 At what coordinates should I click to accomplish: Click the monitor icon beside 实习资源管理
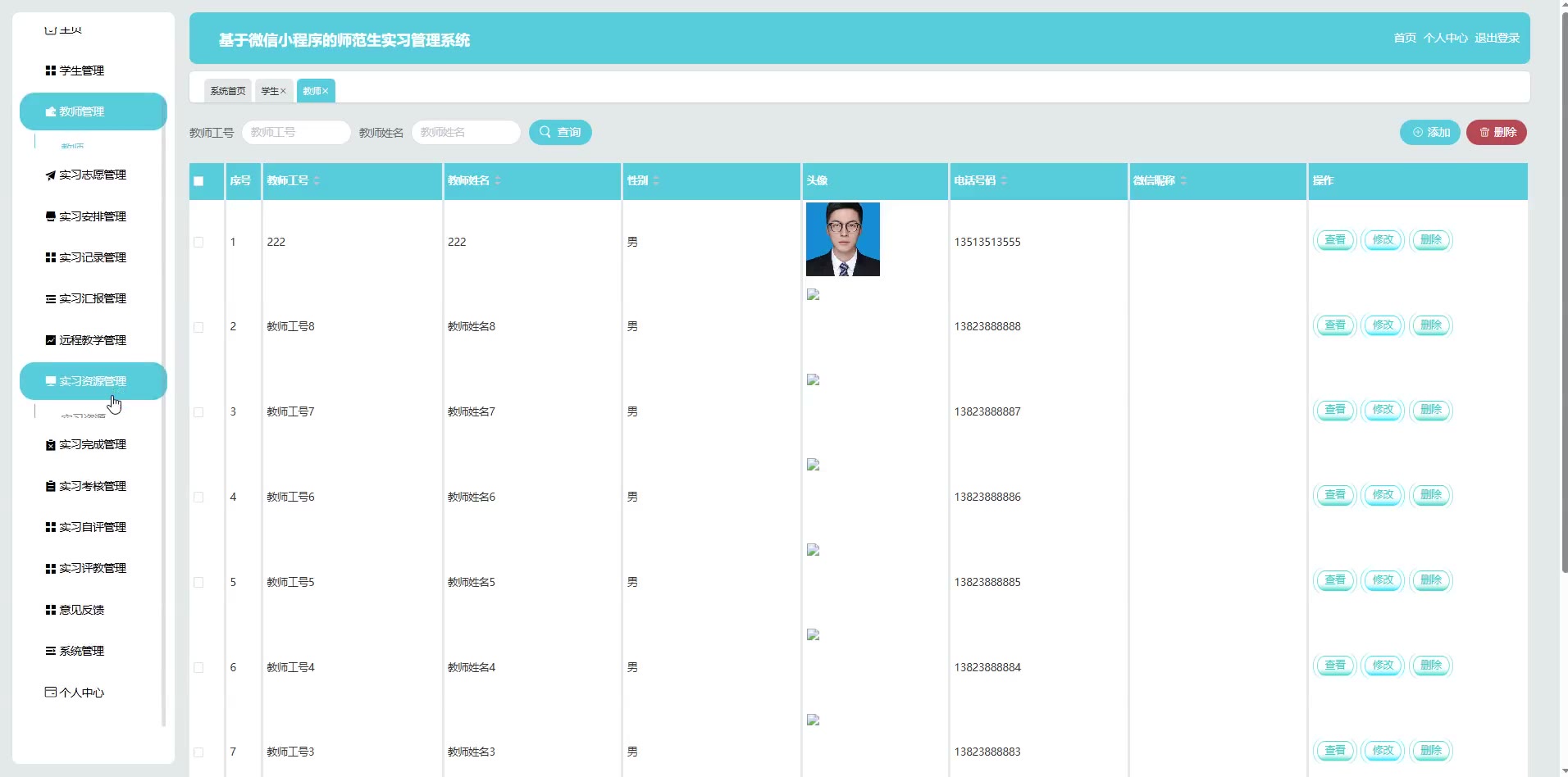[51, 381]
